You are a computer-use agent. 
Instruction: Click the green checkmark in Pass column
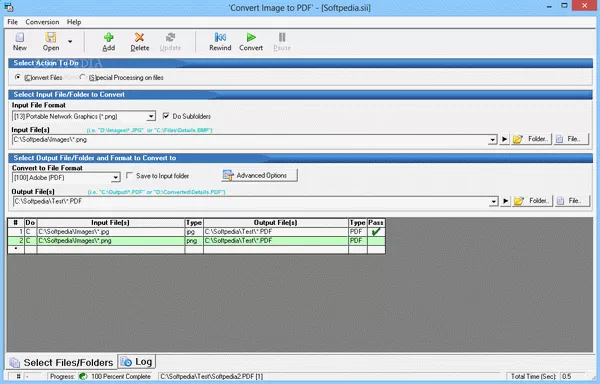click(x=376, y=232)
